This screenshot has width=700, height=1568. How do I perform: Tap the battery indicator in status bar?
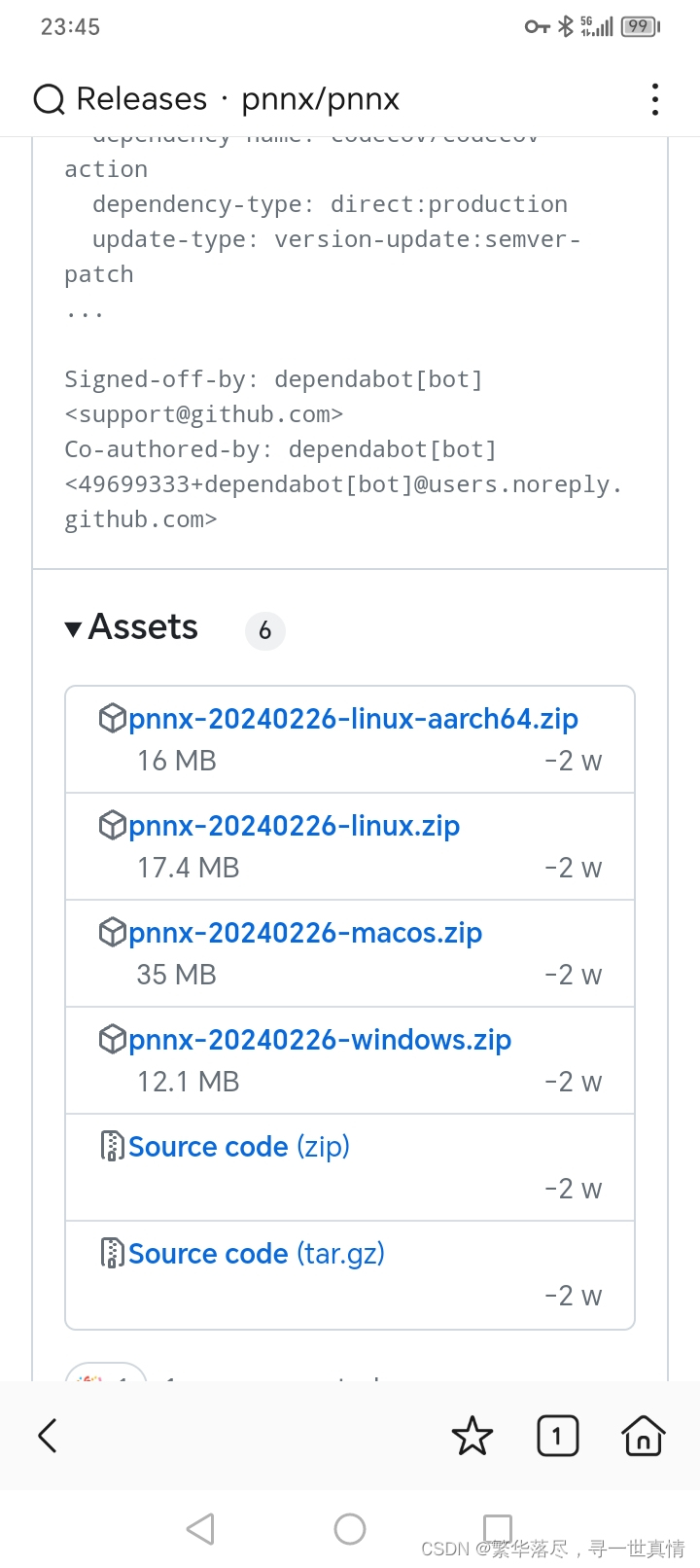point(641,26)
